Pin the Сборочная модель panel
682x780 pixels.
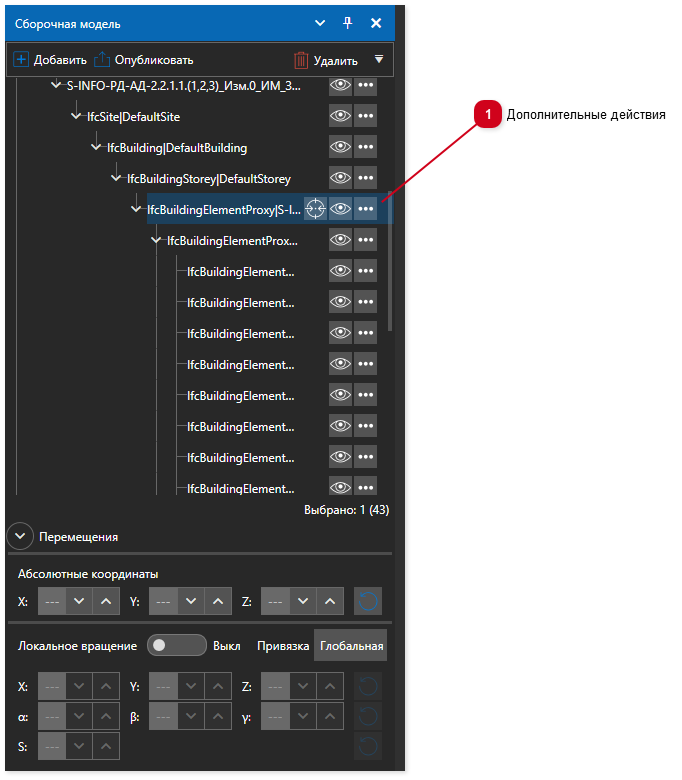click(x=348, y=22)
